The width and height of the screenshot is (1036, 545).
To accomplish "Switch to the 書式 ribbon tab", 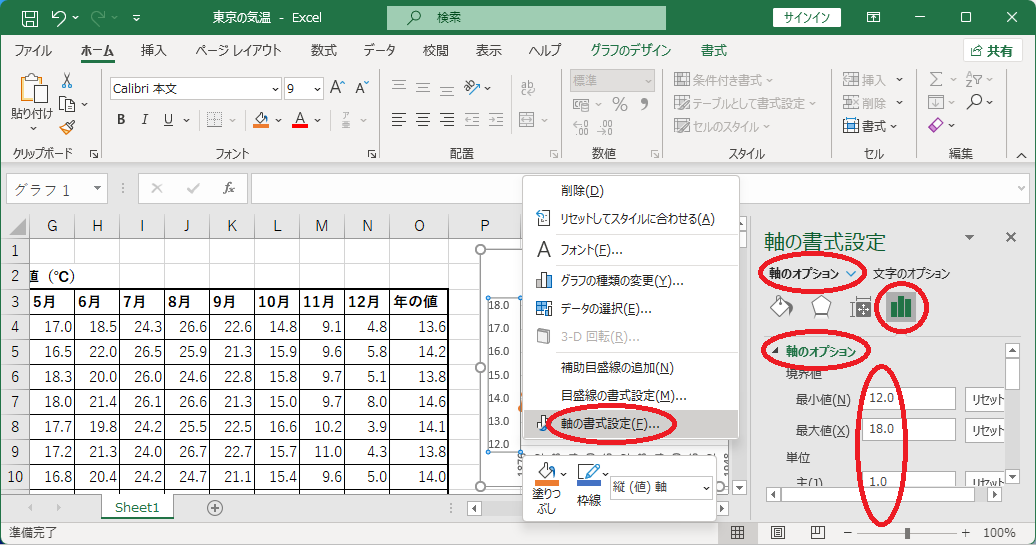I will point(714,50).
